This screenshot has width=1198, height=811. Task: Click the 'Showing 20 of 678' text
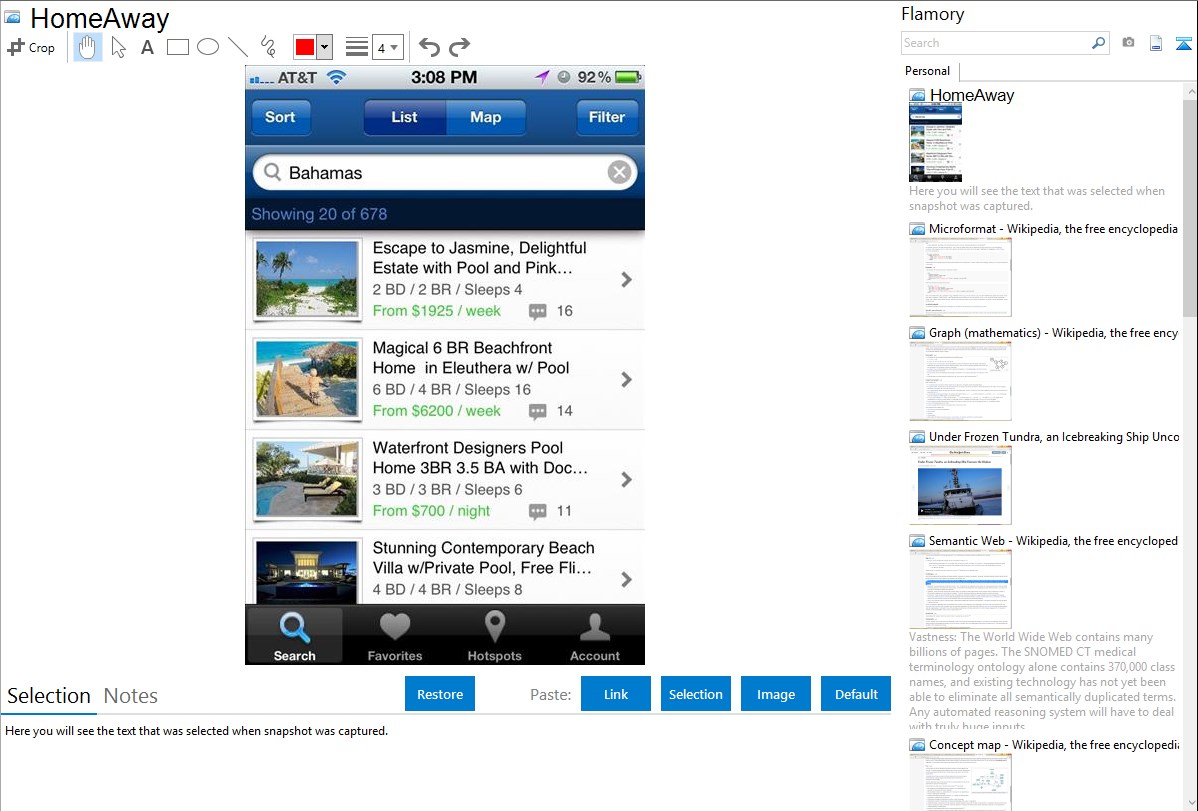click(319, 214)
